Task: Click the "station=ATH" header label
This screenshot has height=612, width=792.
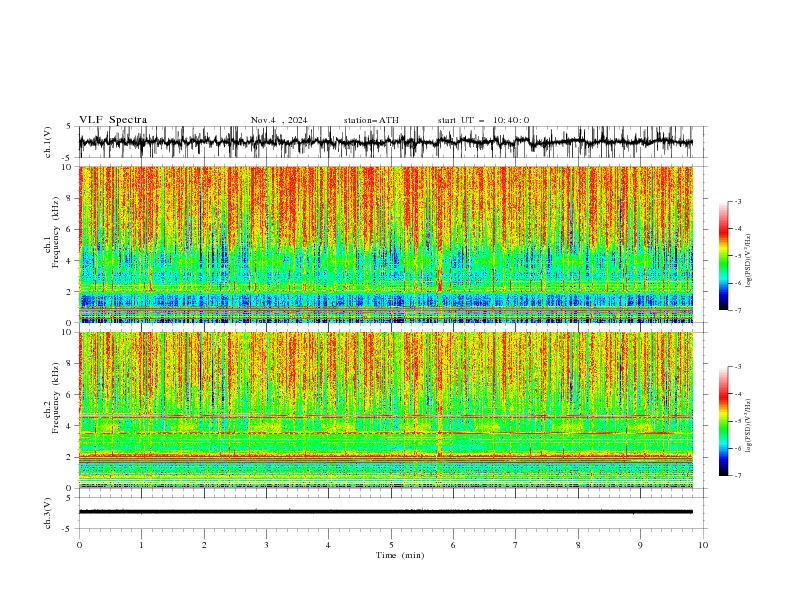Action: [x=371, y=120]
